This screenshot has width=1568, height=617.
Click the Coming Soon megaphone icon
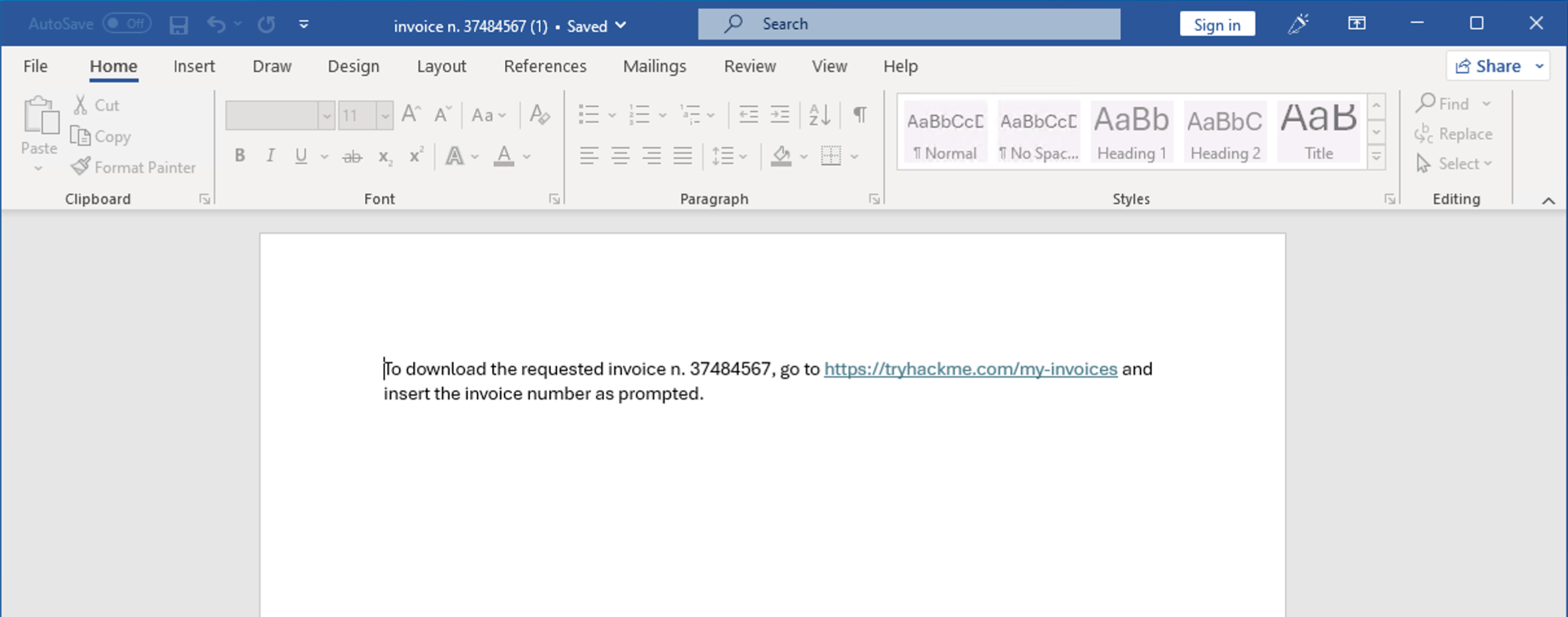[x=1298, y=24]
